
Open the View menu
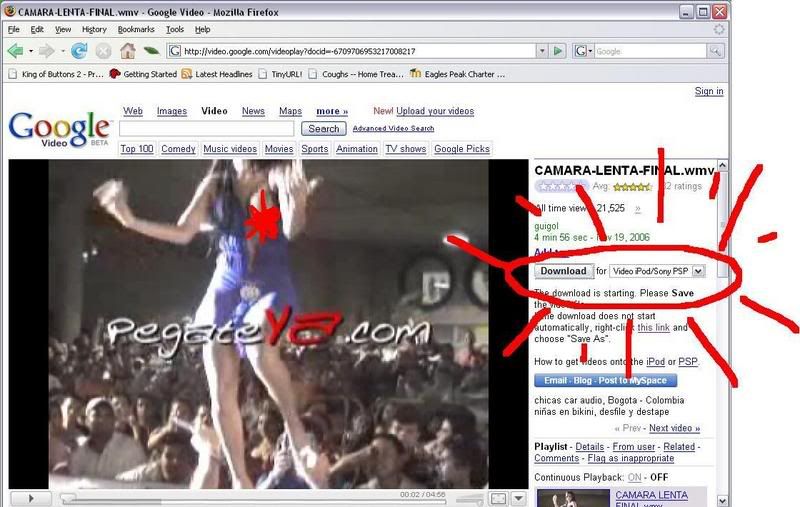point(63,30)
